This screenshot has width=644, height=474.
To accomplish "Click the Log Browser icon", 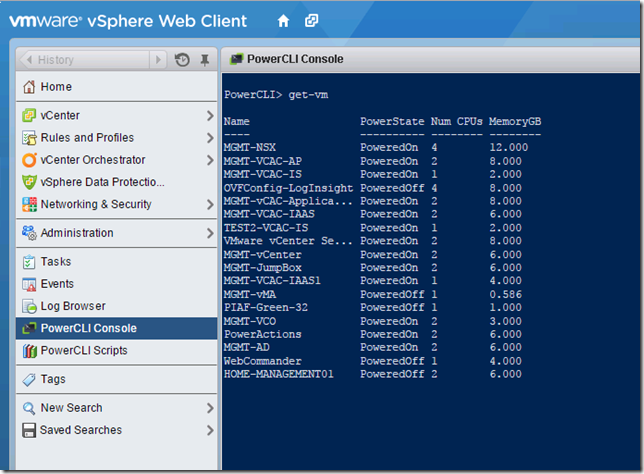I will point(29,306).
